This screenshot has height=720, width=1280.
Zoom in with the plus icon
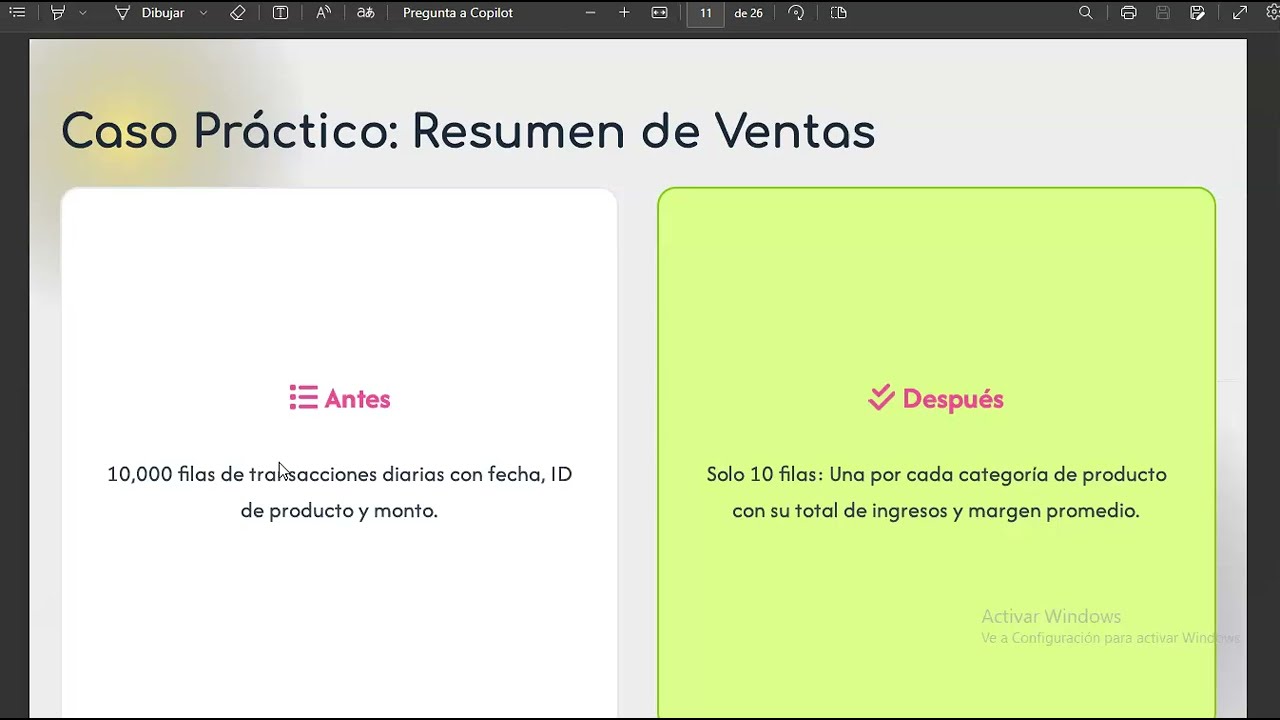624,13
